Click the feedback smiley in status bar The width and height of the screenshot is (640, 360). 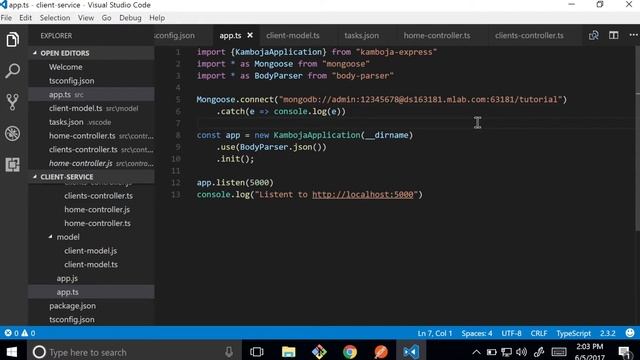point(630,333)
